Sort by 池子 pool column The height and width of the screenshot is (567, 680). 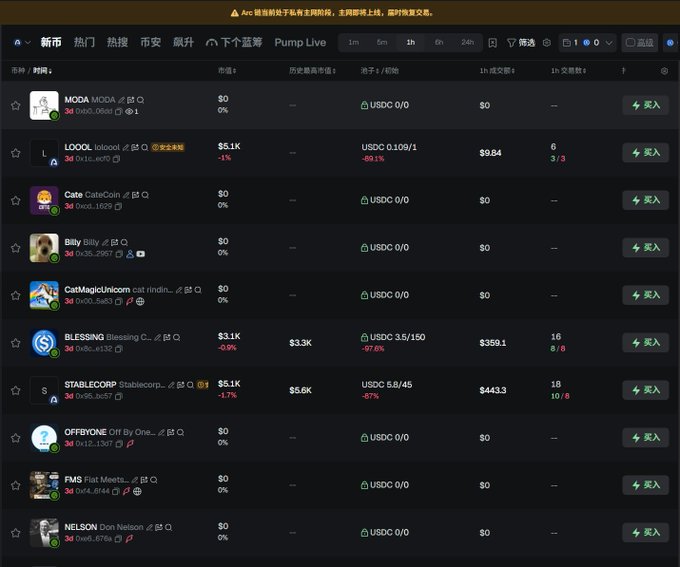(x=369, y=70)
